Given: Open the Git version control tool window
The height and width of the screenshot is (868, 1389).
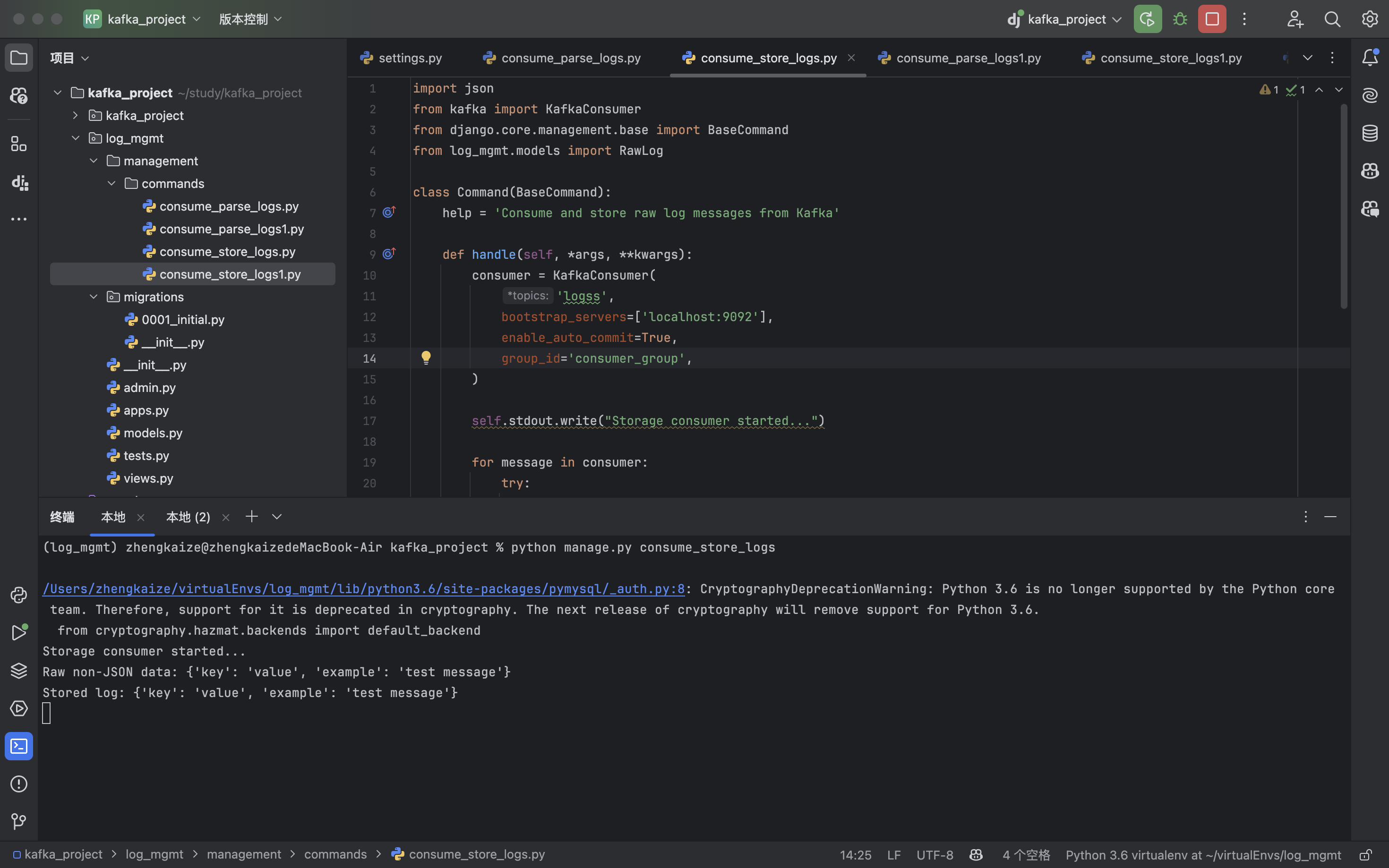Looking at the screenshot, I should [18, 822].
